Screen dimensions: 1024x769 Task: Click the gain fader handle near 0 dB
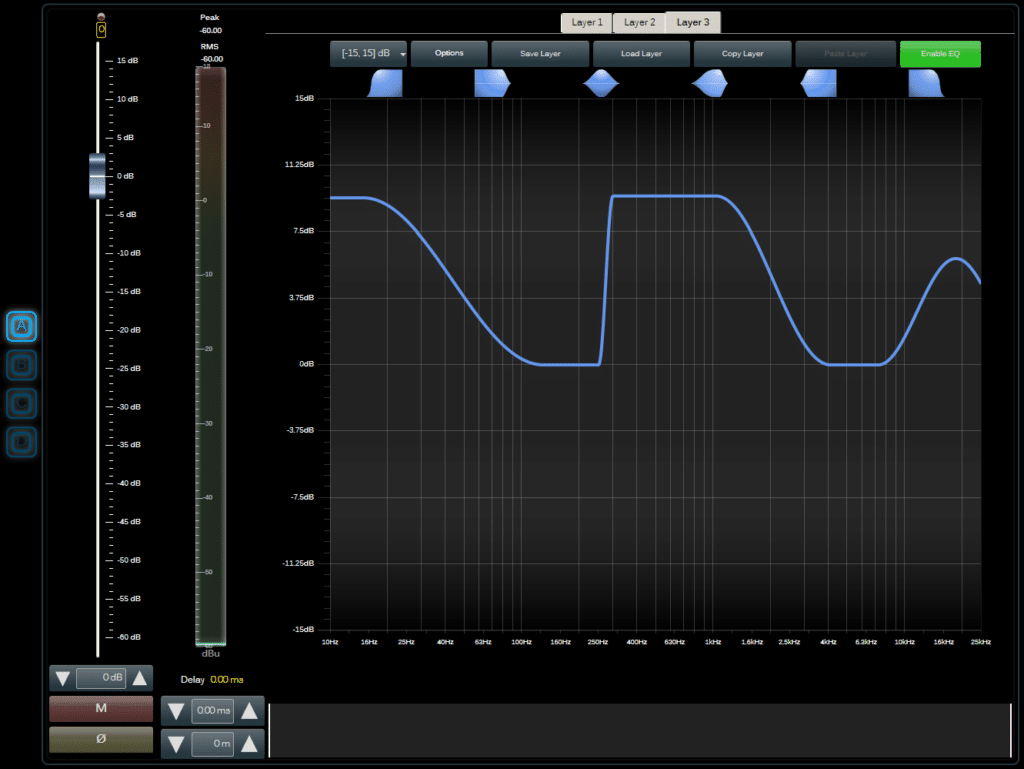point(97,176)
